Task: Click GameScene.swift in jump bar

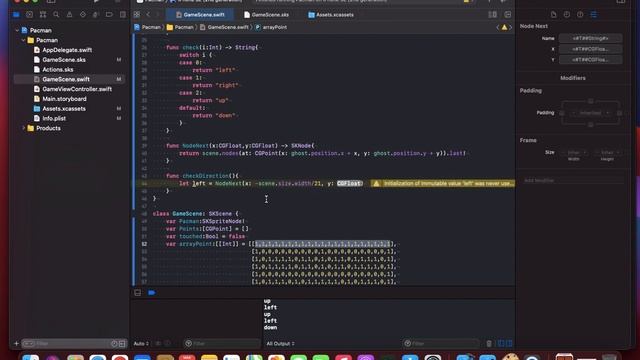Action: tap(224, 27)
